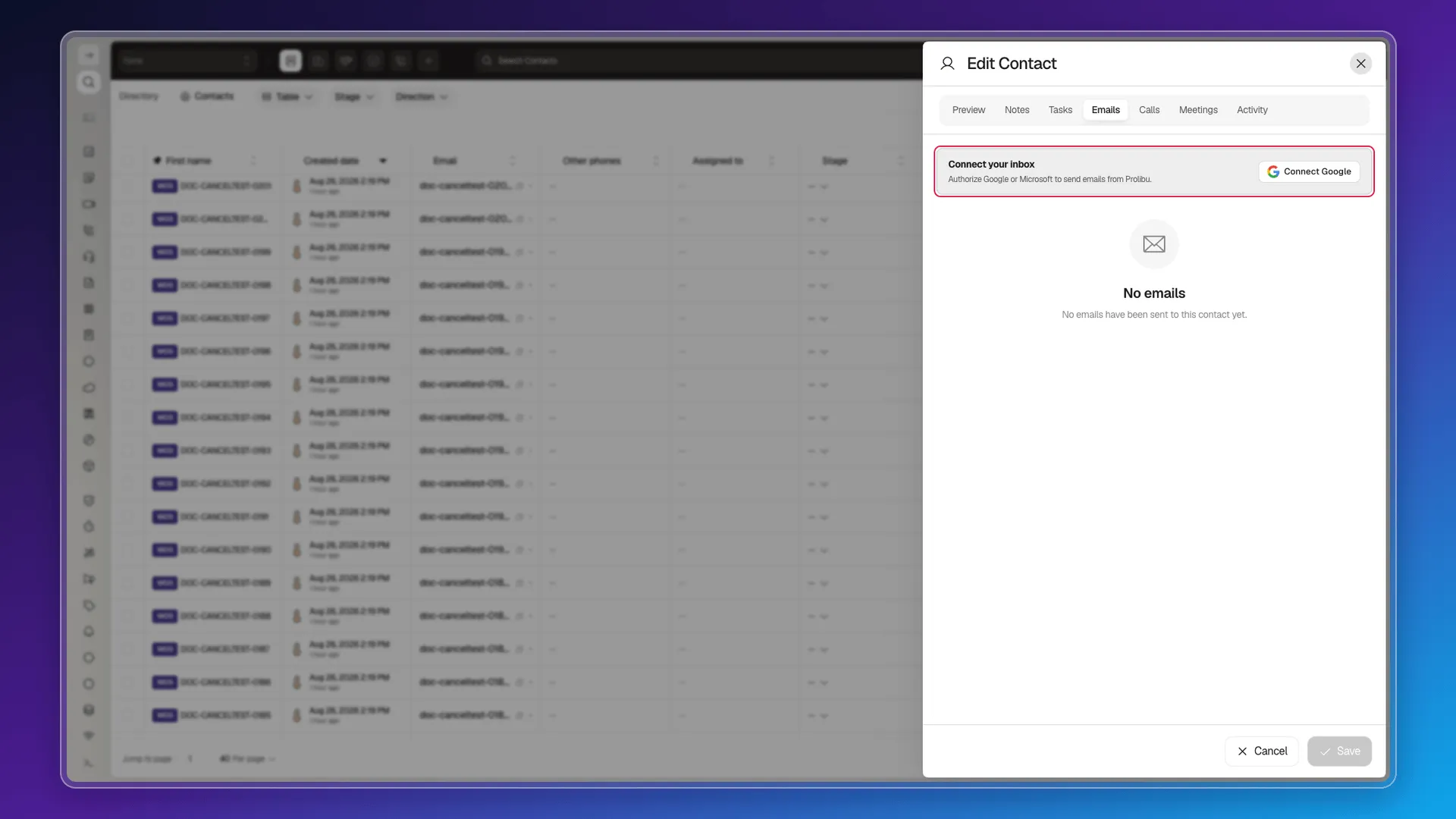This screenshot has width=1456, height=819.
Task: Go to the Calls tab
Action: [1149, 110]
